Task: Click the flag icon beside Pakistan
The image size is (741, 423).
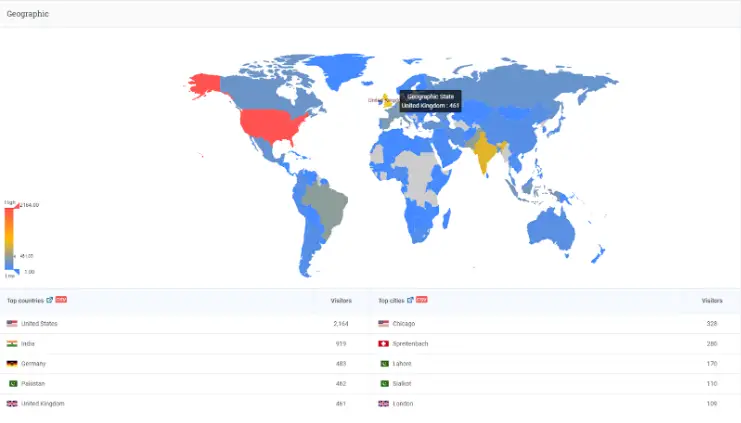Action: pyautogui.click(x=13, y=383)
